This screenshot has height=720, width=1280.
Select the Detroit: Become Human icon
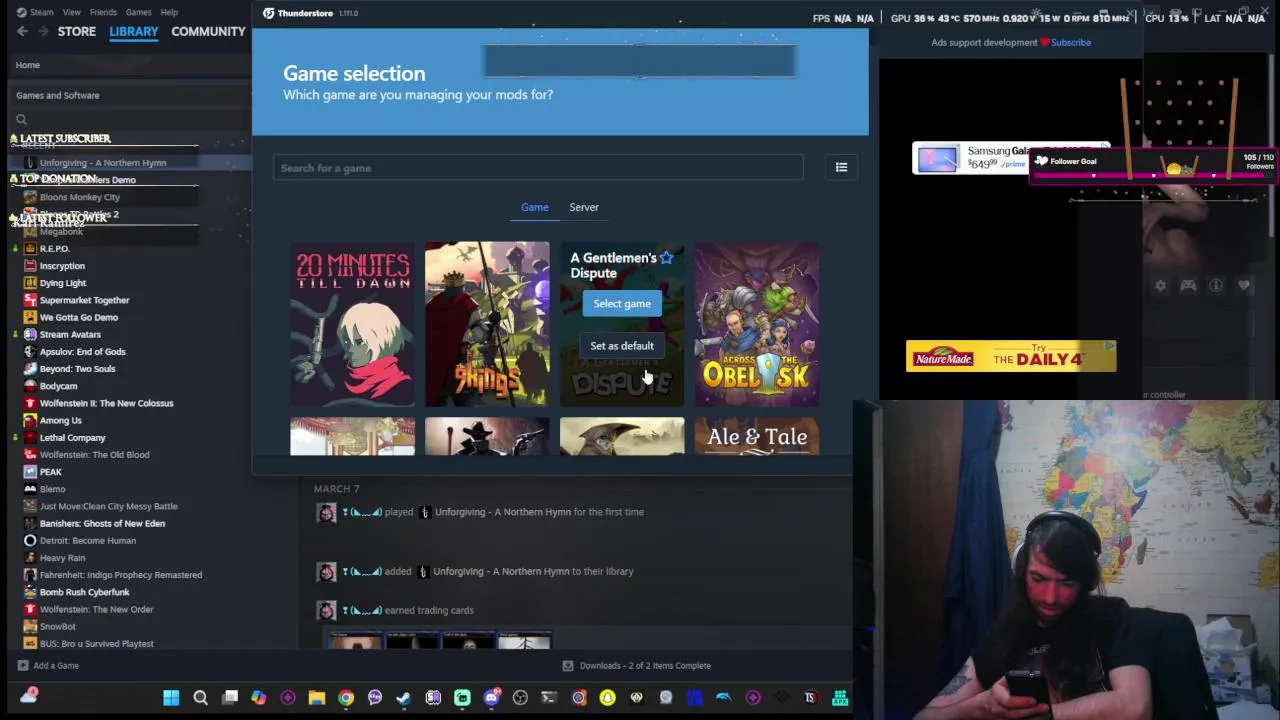click(30, 540)
